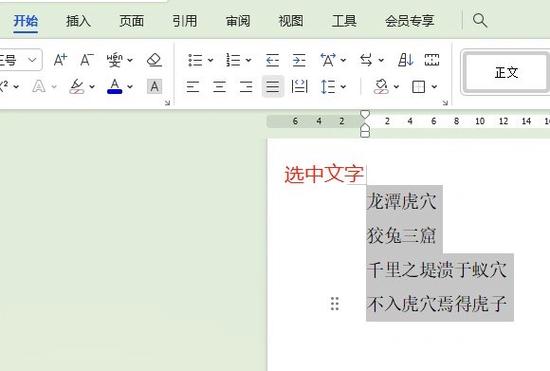Apply blue font color A icon
Viewport: 550px width, 371px height.
pos(115,86)
